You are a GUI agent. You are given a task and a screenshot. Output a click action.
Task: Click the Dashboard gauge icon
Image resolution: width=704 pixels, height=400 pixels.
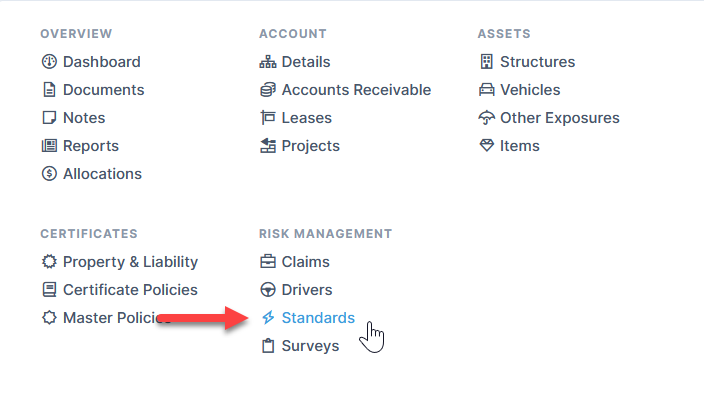pos(49,62)
